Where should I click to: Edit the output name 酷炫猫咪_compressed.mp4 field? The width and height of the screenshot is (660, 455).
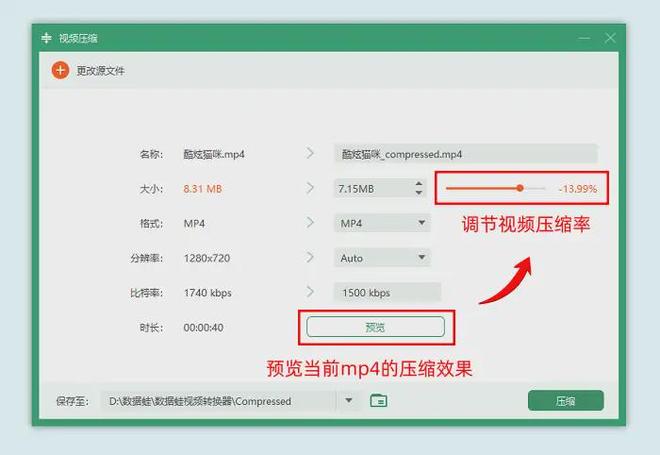click(466, 154)
